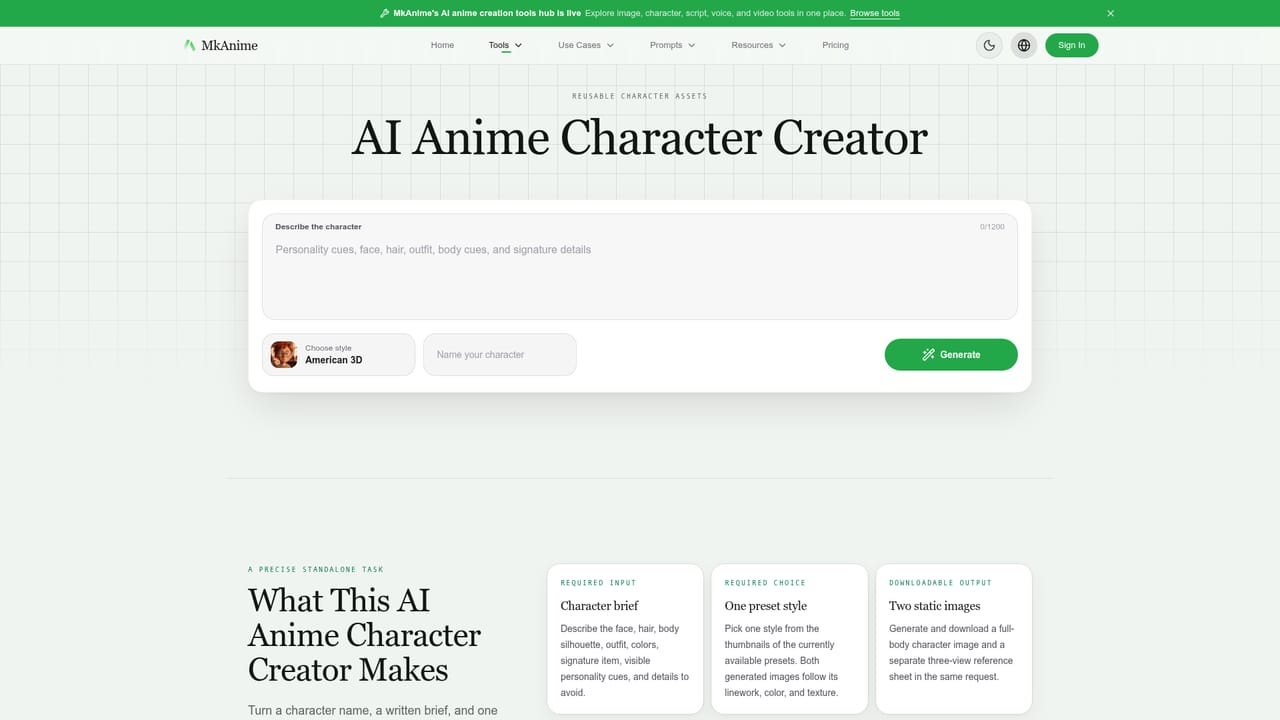Go to the Home nav item

click(442, 45)
